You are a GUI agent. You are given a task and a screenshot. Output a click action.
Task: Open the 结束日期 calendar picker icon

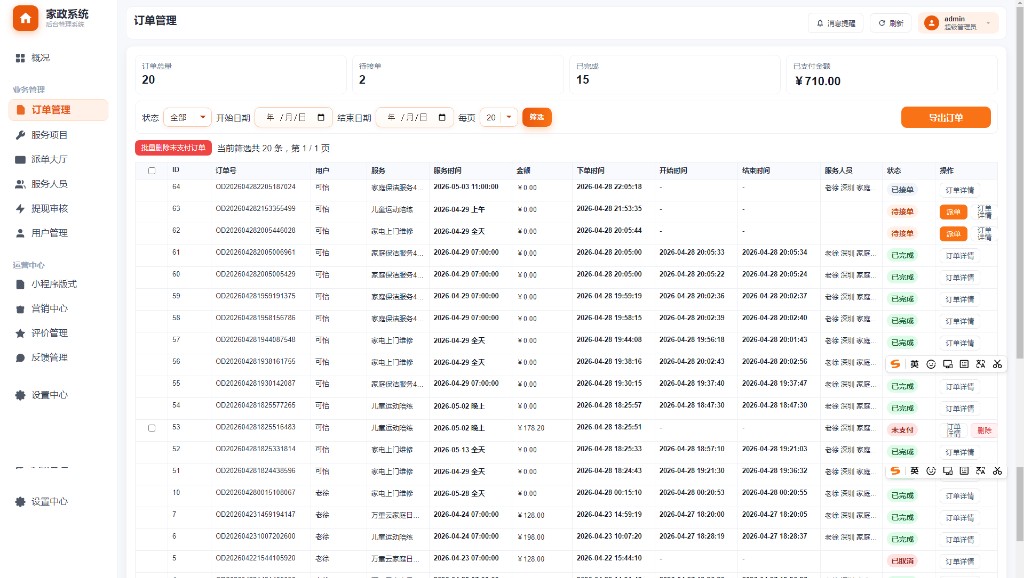[x=442, y=118]
